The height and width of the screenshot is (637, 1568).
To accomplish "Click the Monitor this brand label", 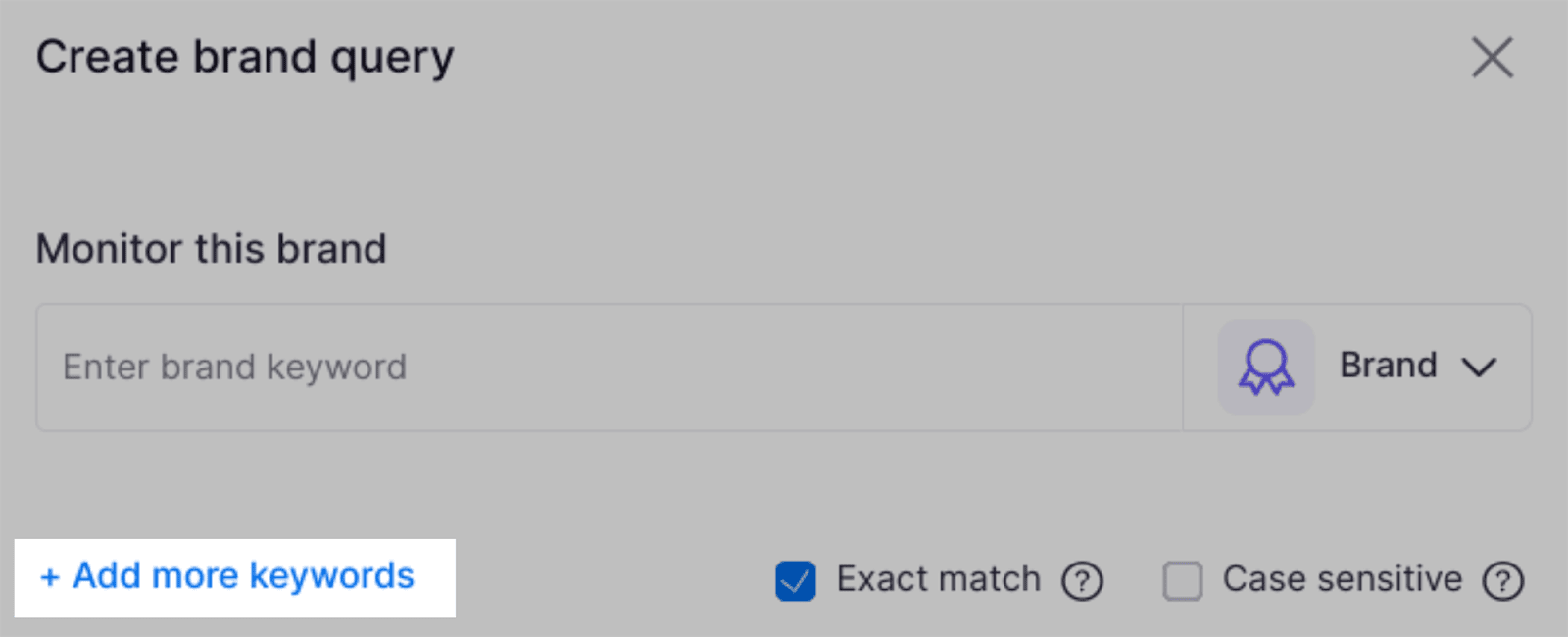I will click(x=211, y=249).
